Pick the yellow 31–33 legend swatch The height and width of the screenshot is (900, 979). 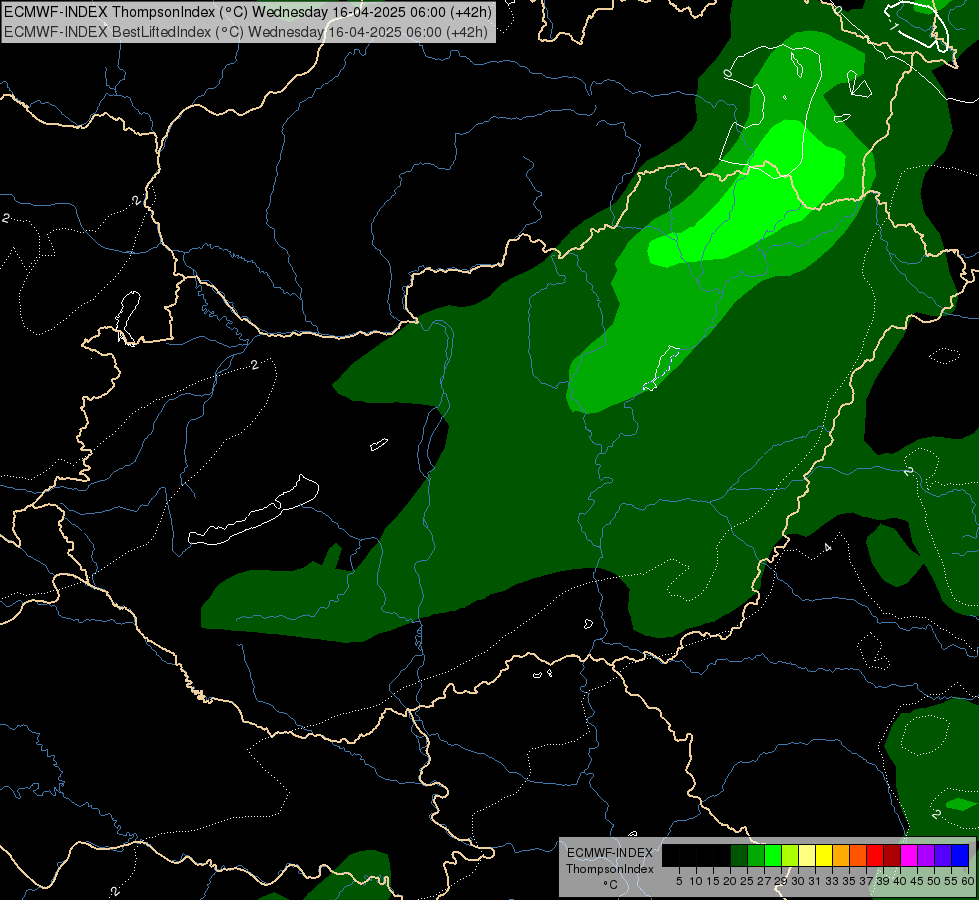(824, 855)
